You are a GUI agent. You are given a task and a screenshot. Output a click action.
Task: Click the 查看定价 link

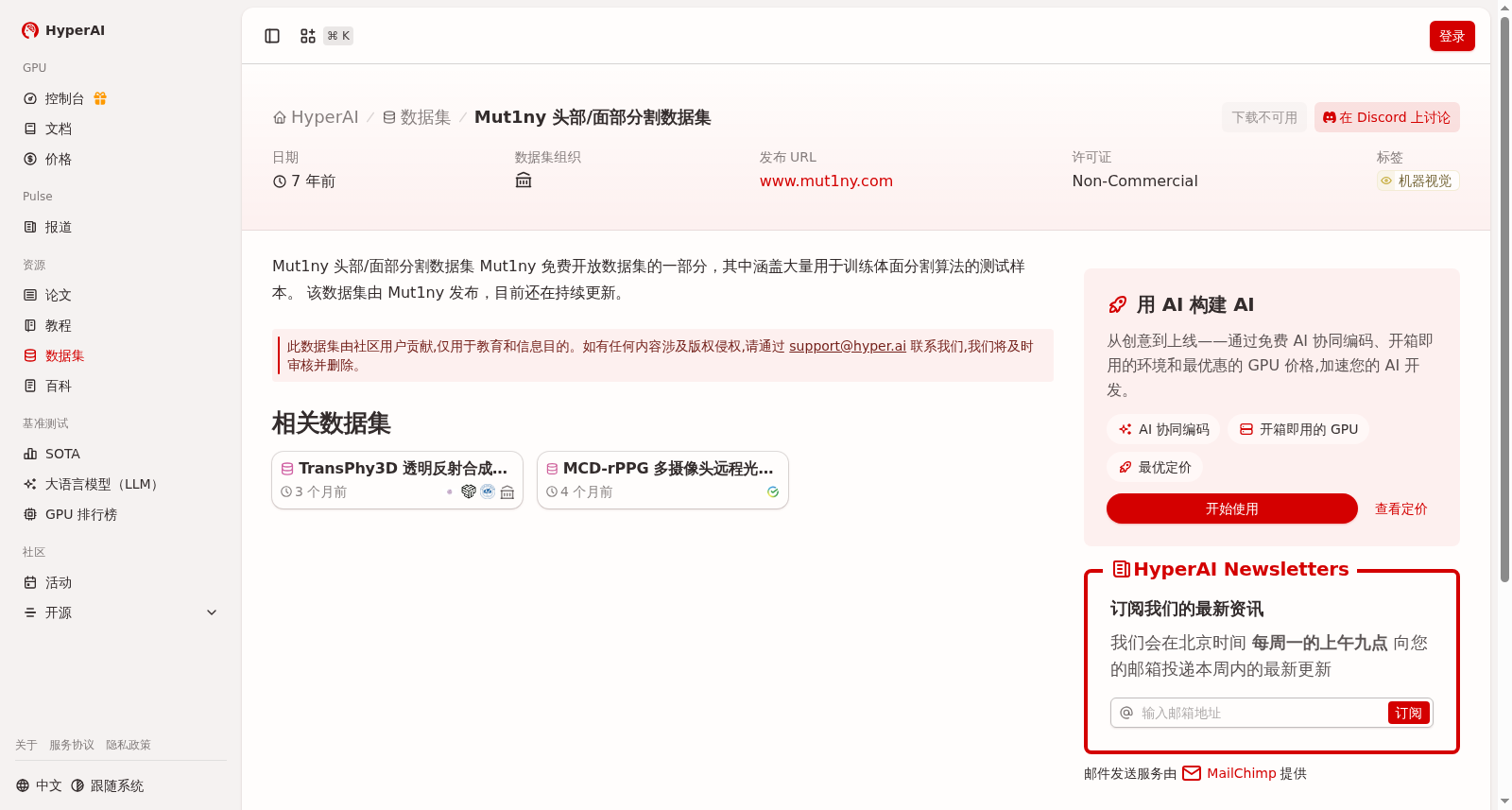click(x=1400, y=508)
